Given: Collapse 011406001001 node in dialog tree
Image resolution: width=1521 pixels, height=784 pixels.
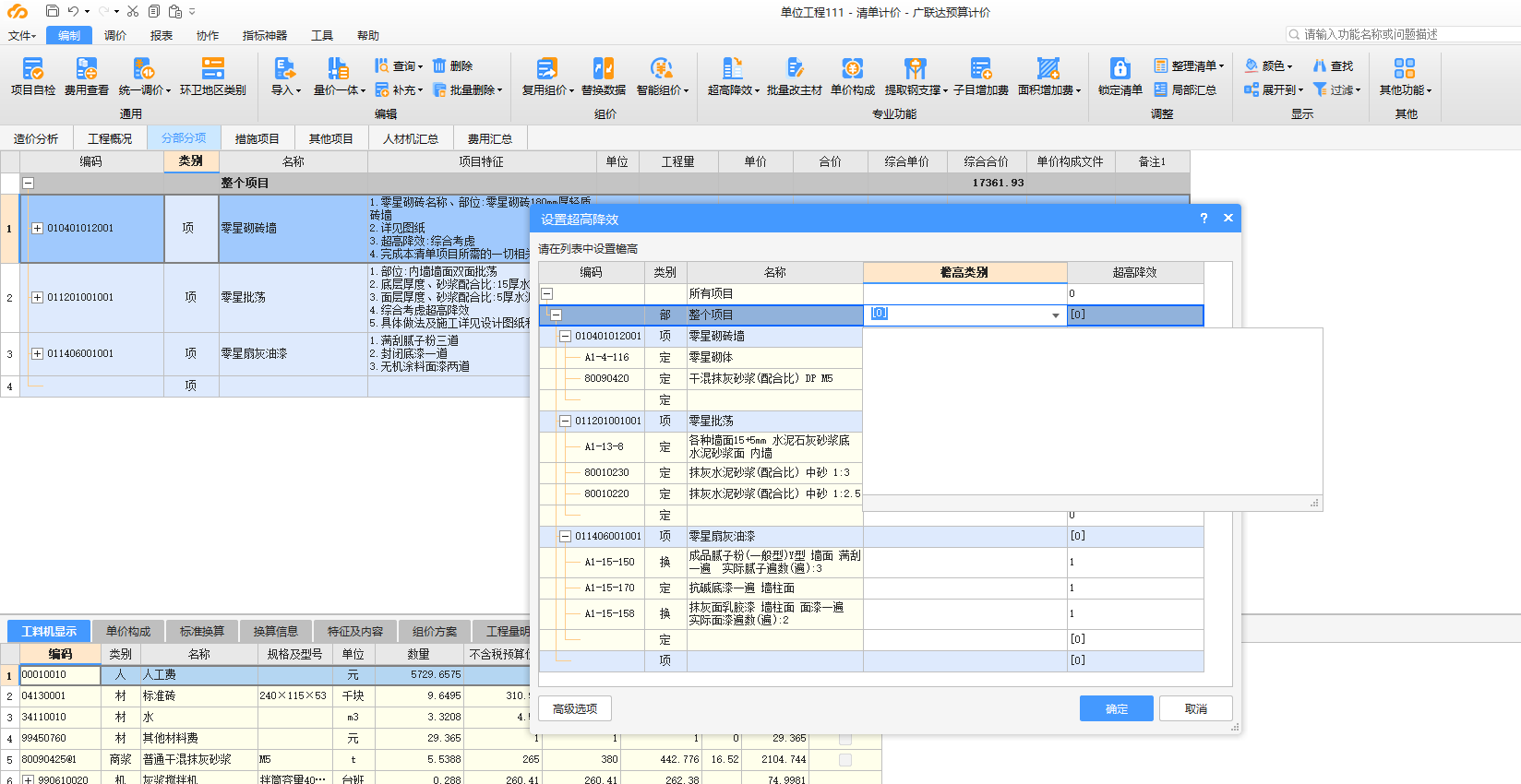Looking at the screenshot, I should point(565,537).
